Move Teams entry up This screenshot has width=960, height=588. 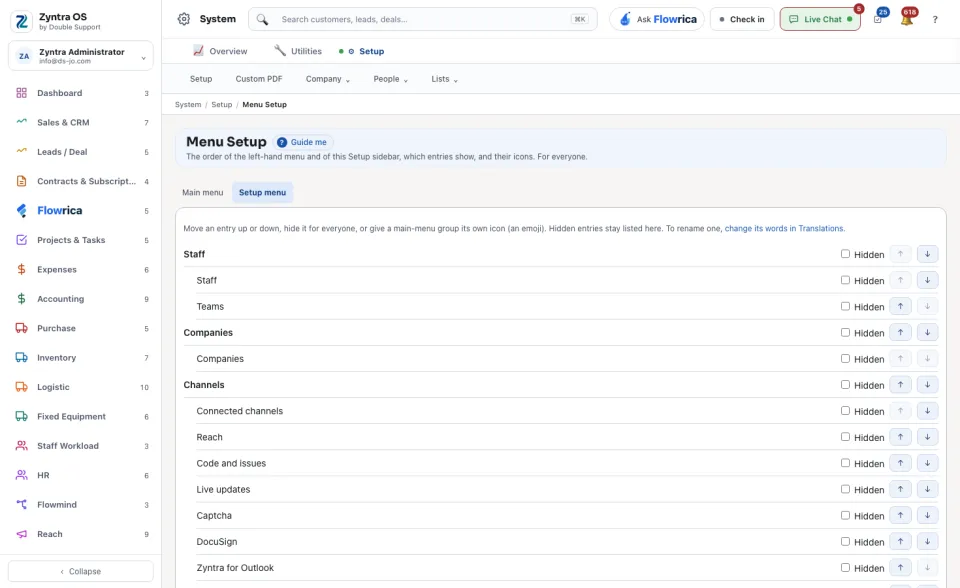900,306
